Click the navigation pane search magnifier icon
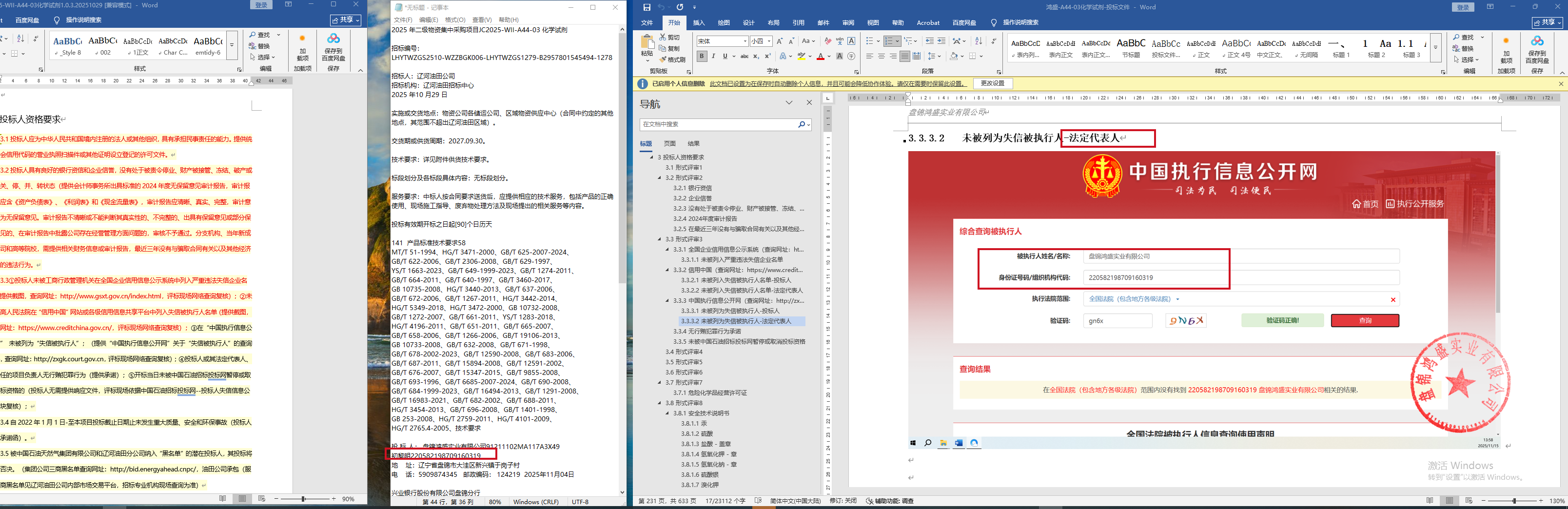Image resolution: width=1568 pixels, height=509 pixels. coord(802,124)
